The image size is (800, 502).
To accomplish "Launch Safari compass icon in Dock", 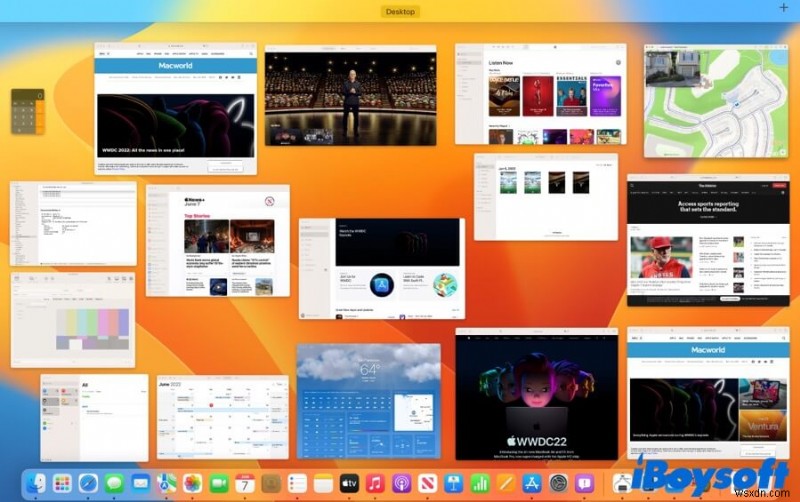I will pyautogui.click(x=88, y=483).
